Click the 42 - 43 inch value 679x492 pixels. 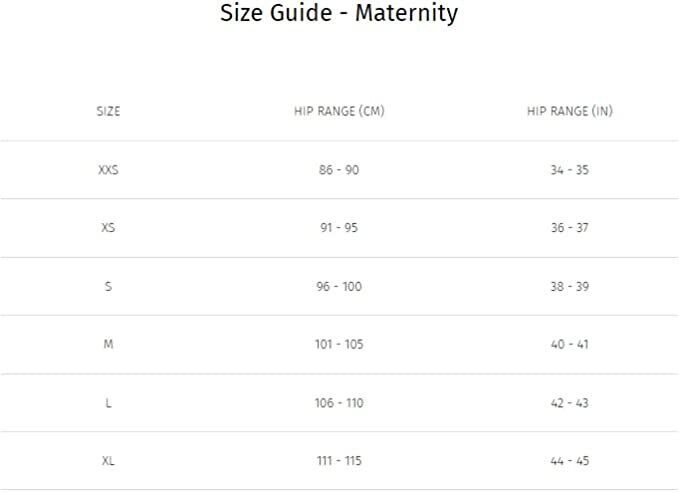point(570,403)
